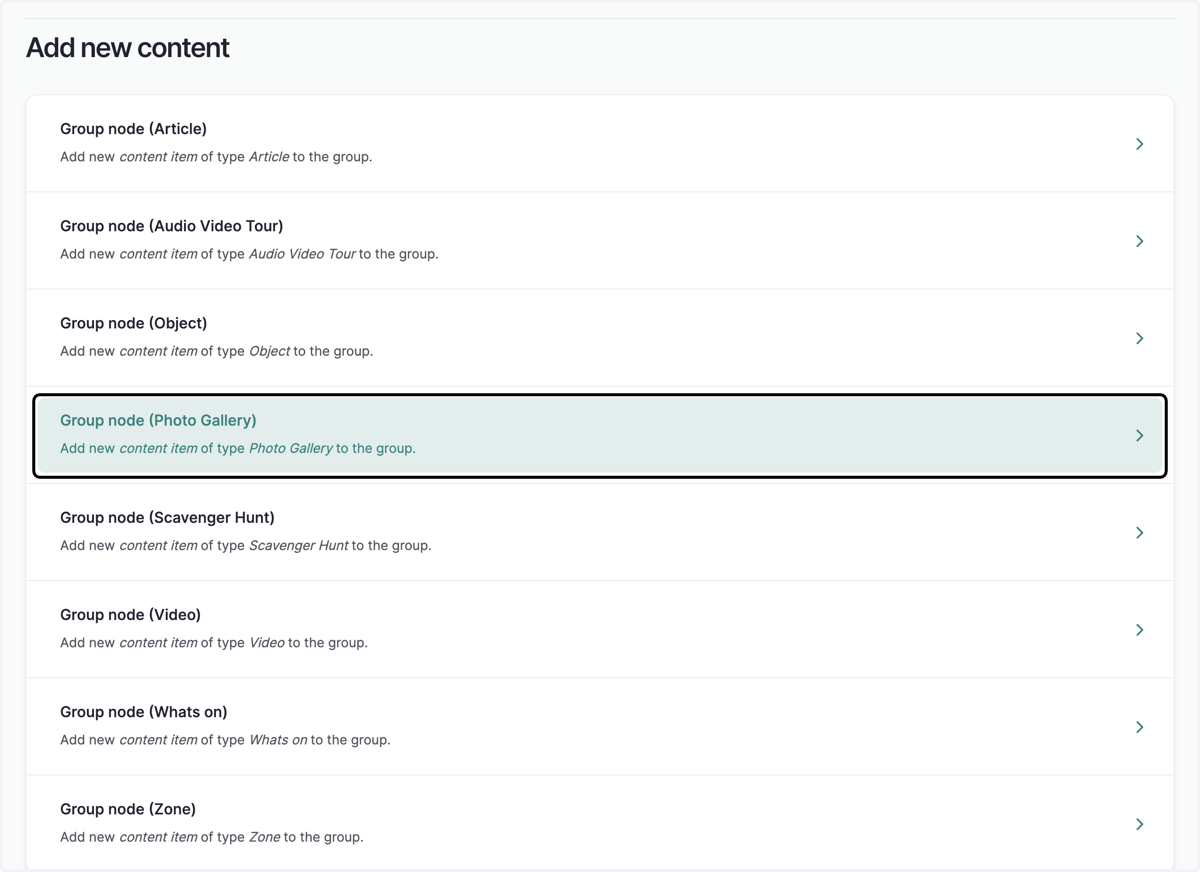
Task: Click description text mentioning type Object
Action: [x=216, y=351]
